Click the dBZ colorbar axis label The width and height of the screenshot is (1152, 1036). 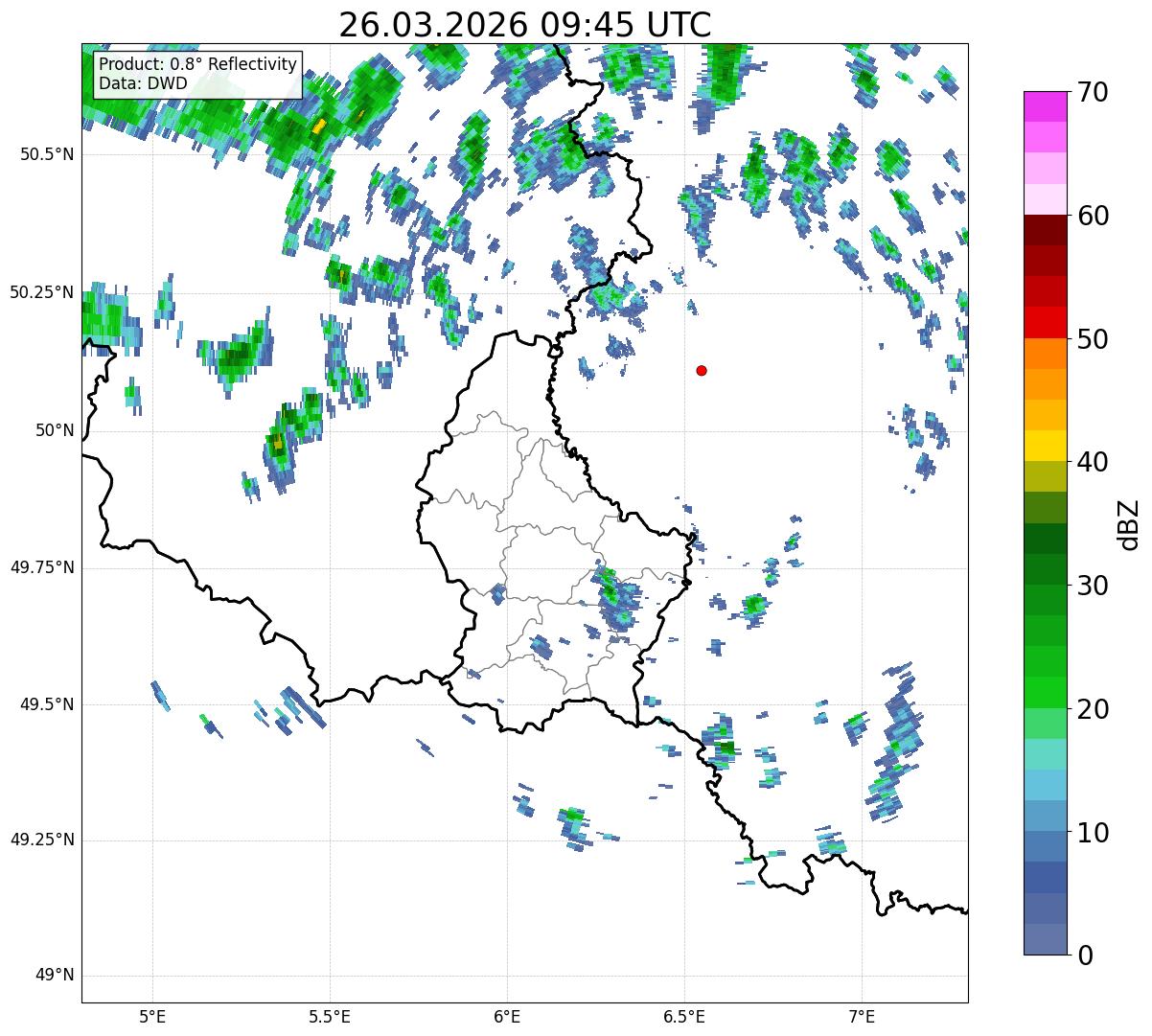(x=1129, y=524)
